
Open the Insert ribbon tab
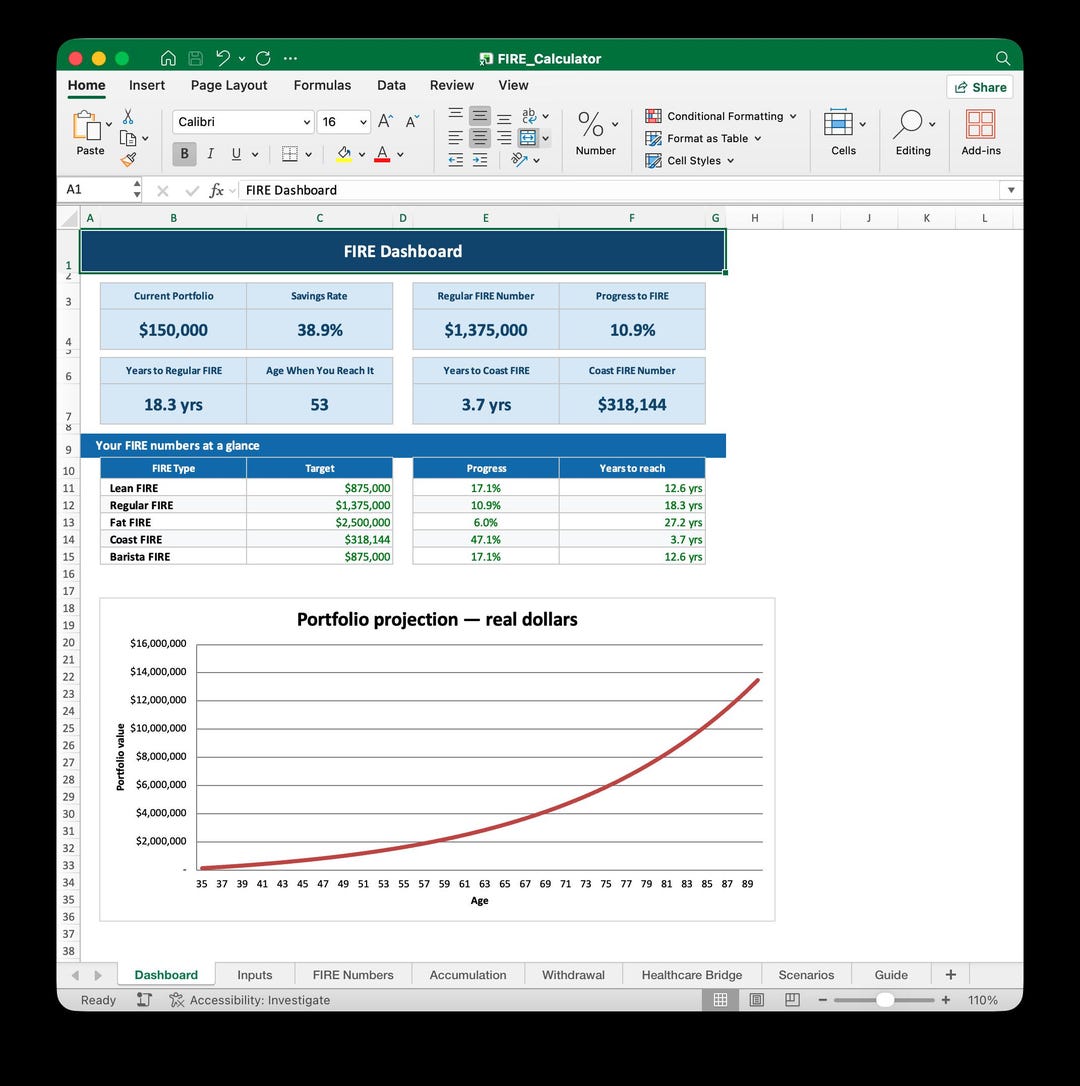[147, 85]
